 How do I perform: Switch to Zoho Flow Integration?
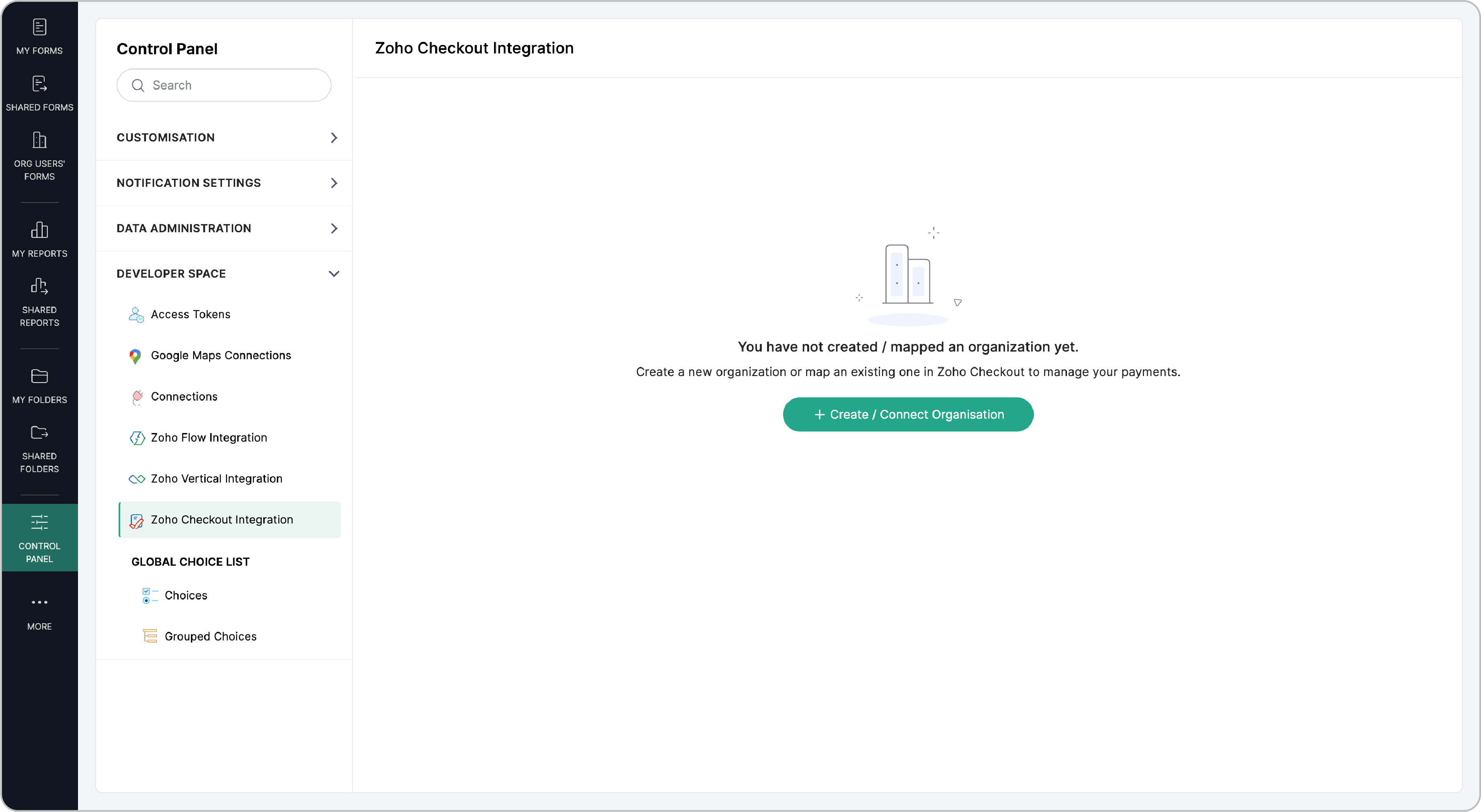click(x=209, y=437)
